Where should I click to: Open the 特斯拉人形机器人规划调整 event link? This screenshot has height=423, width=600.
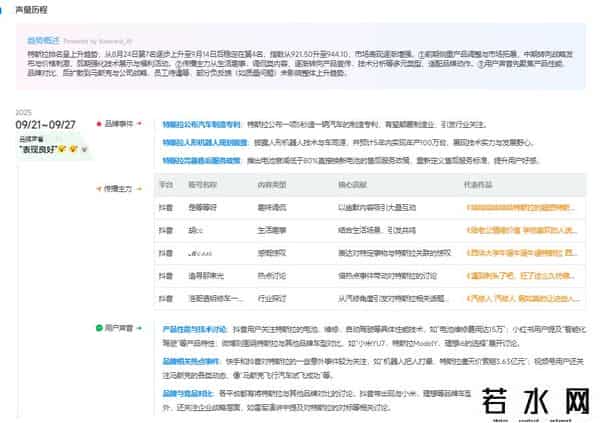tap(205, 143)
